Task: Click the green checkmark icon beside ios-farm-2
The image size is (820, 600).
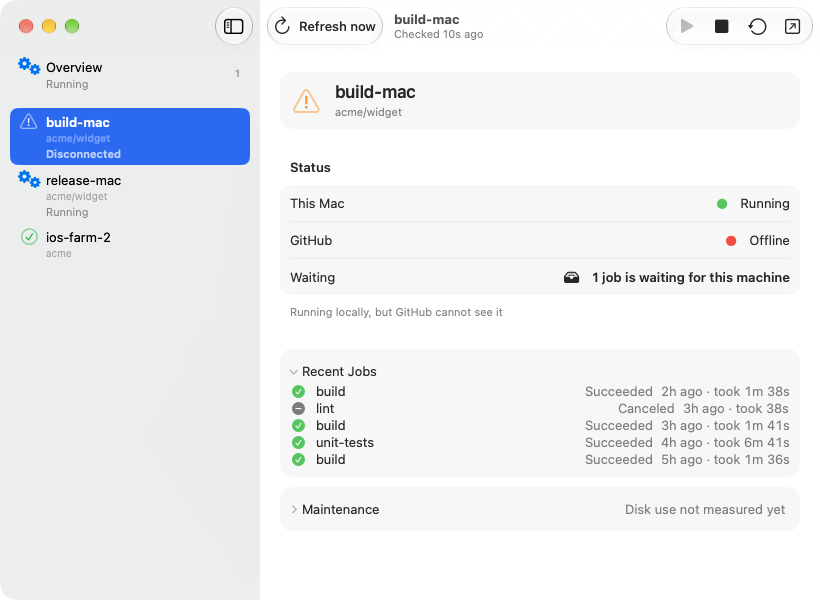Action: pyautogui.click(x=29, y=237)
